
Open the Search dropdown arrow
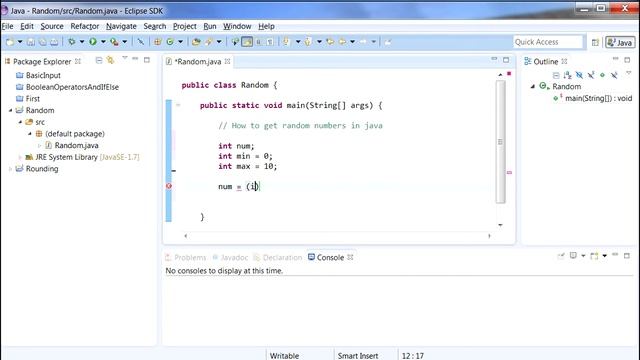tap(219, 42)
